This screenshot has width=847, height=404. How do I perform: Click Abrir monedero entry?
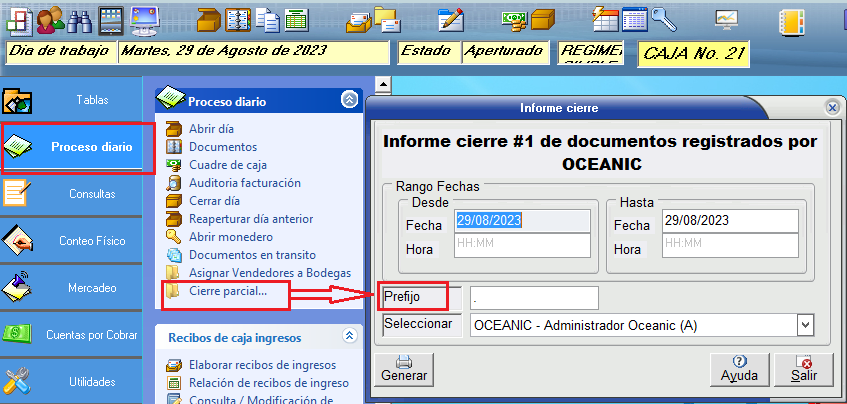click(x=230, y=237)
